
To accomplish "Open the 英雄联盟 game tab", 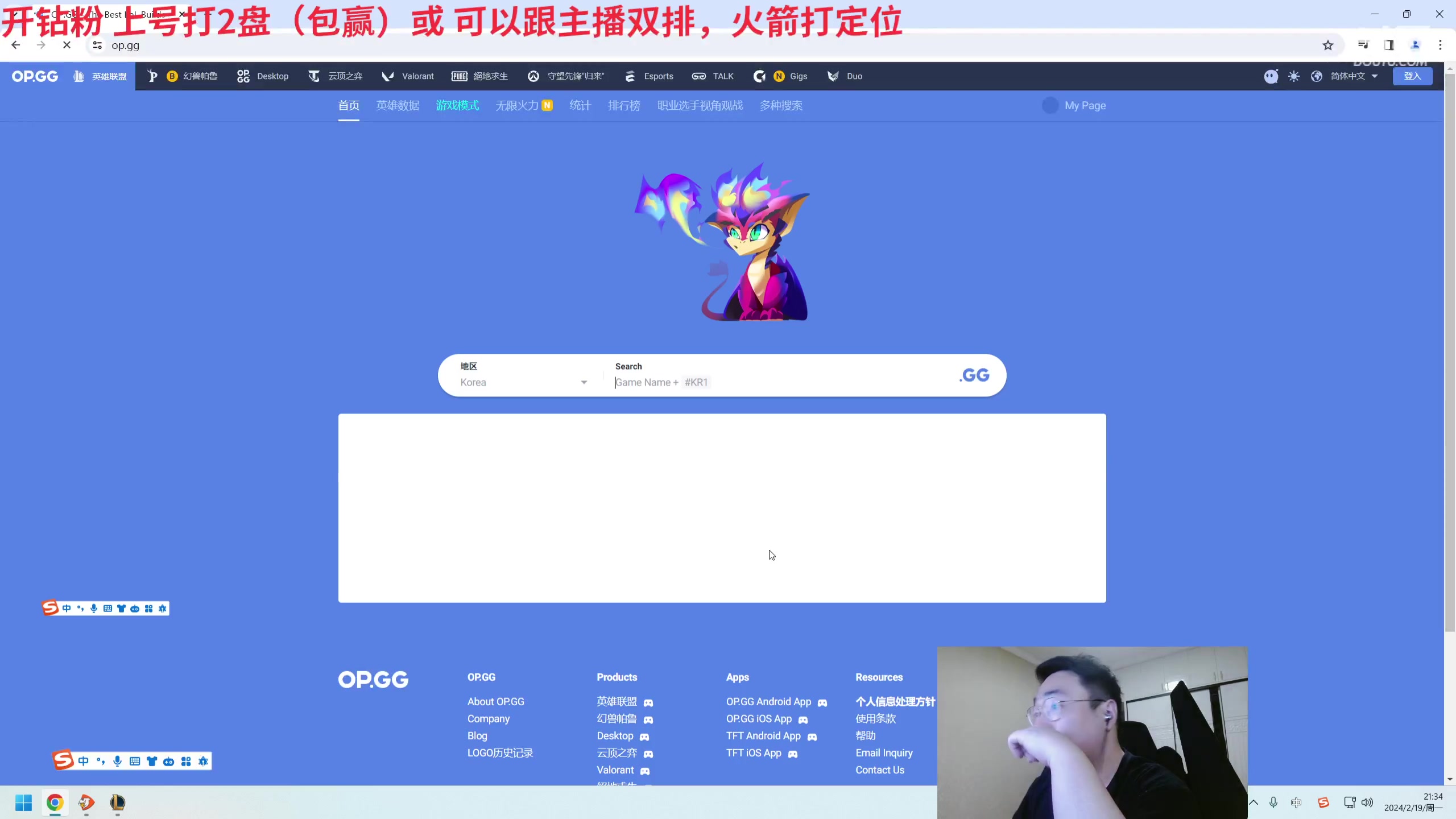I will [100, 76].
